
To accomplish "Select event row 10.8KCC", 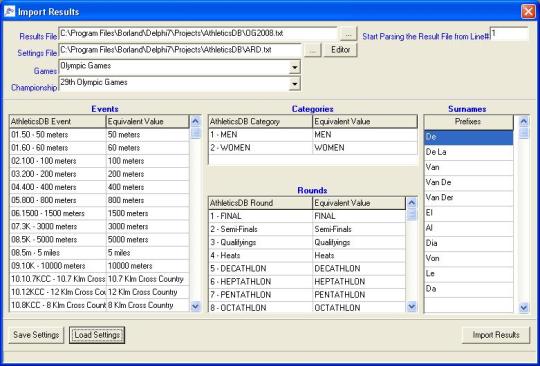I will (100, 305).
